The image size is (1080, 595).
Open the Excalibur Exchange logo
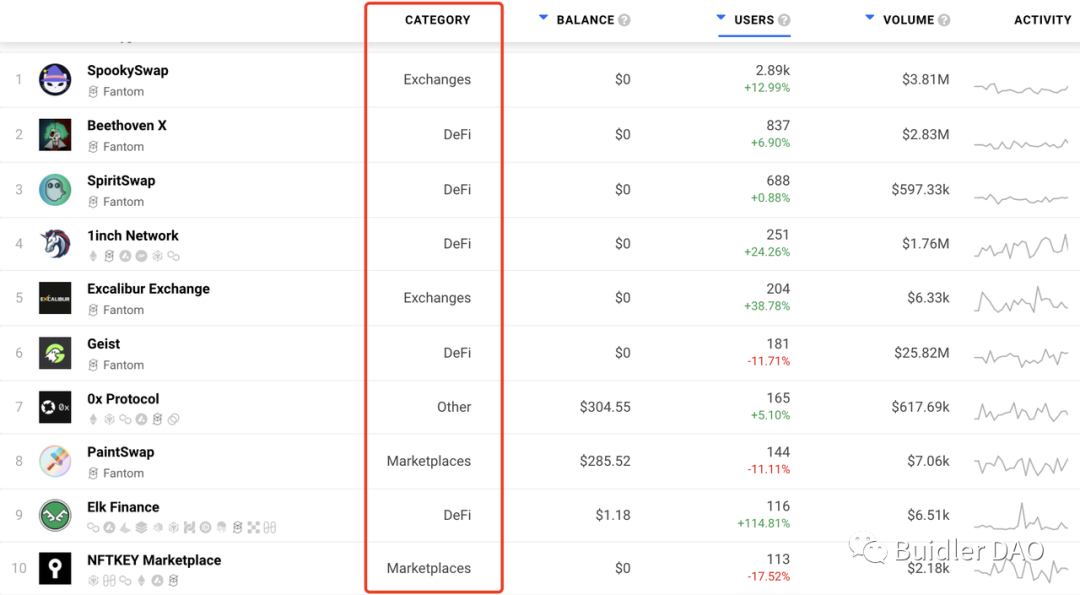[x=55, y=298]
